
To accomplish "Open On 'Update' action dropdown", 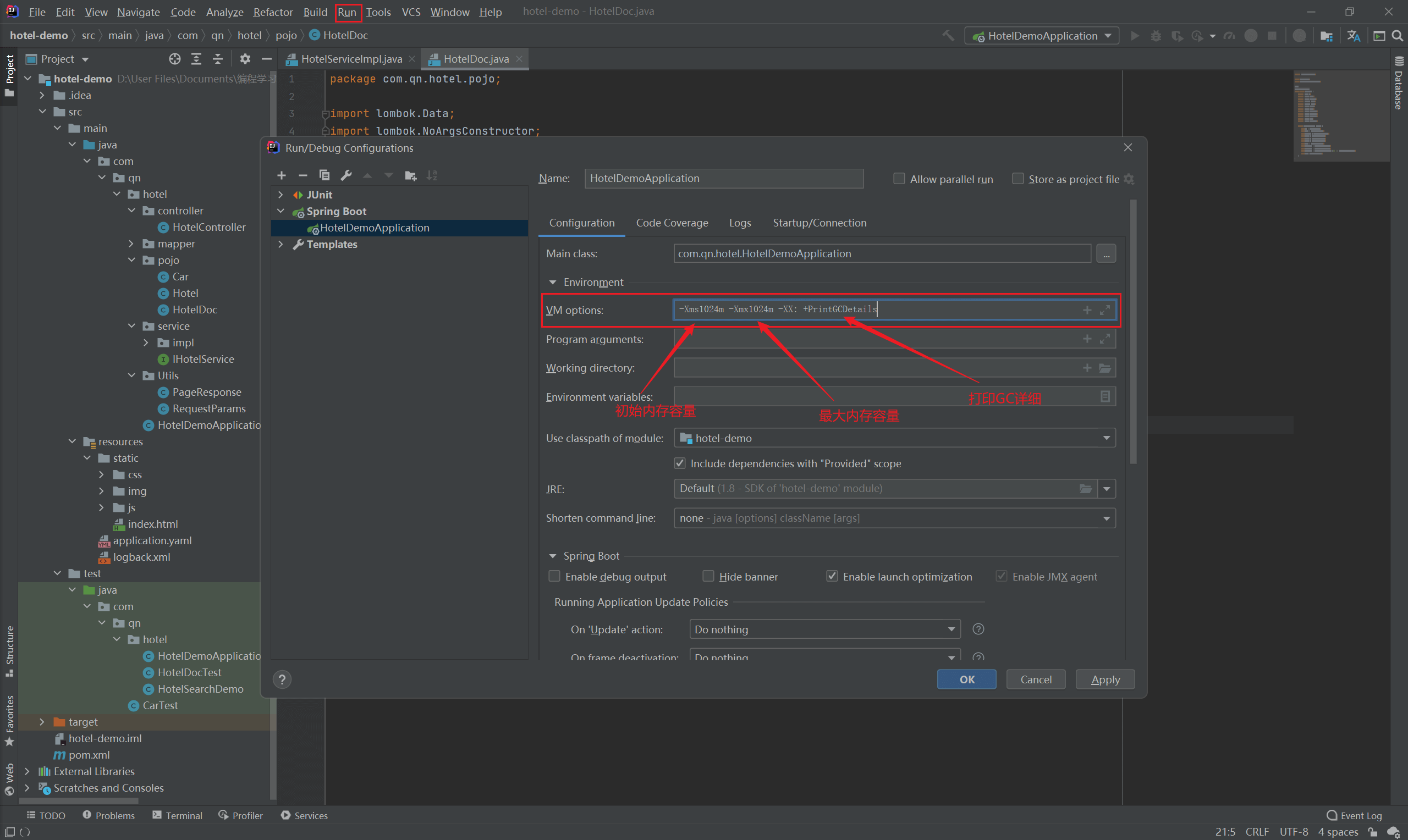I will pos(824,629).
